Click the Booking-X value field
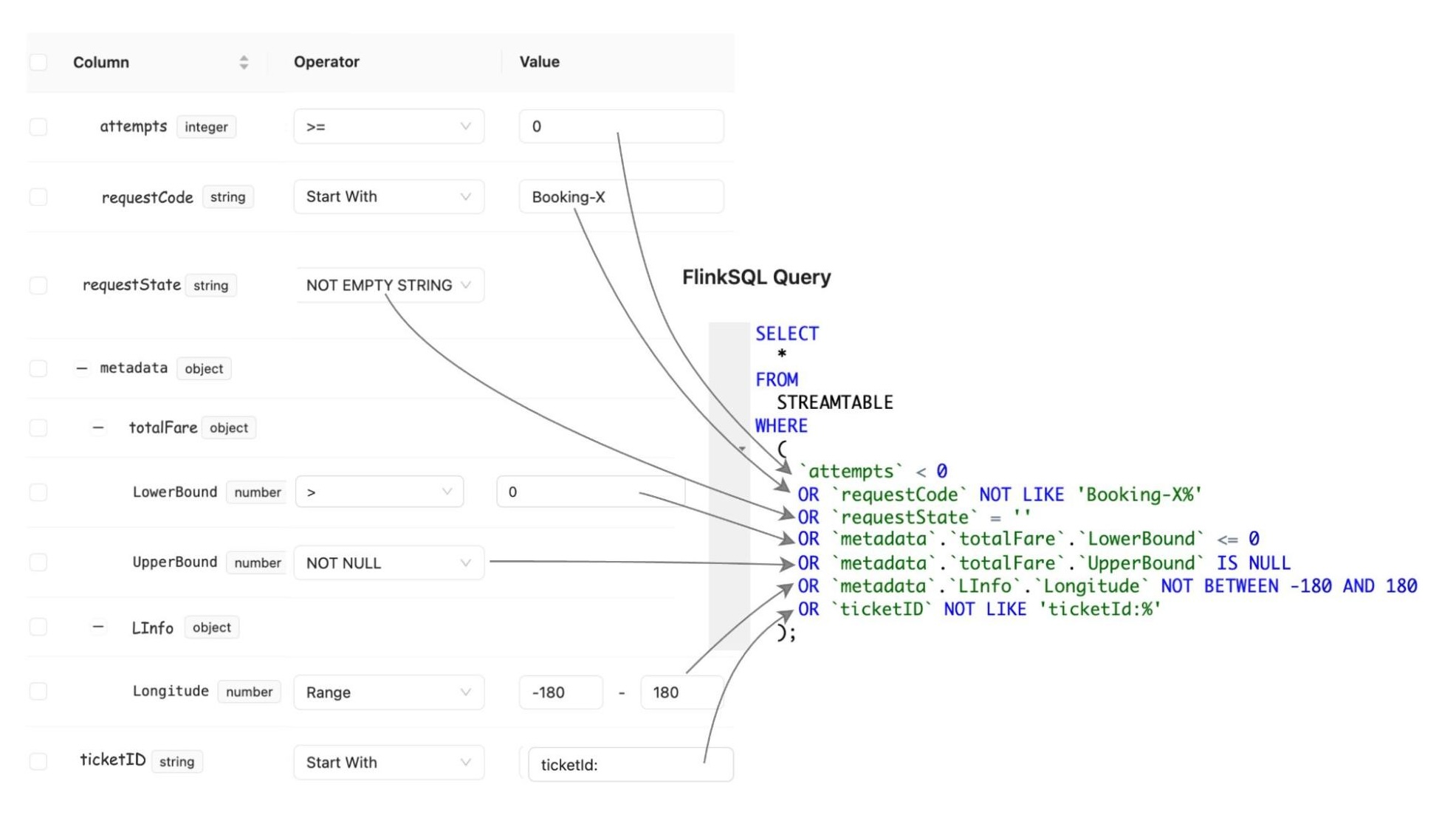Screen dimensions: 1456x815 [620, 197]
